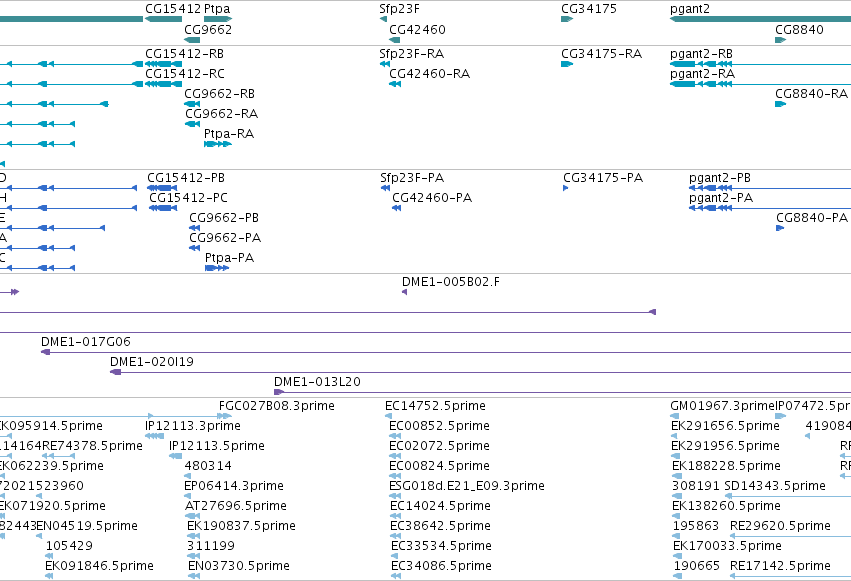Click transcript CG9662-RA

coord(221,114)
